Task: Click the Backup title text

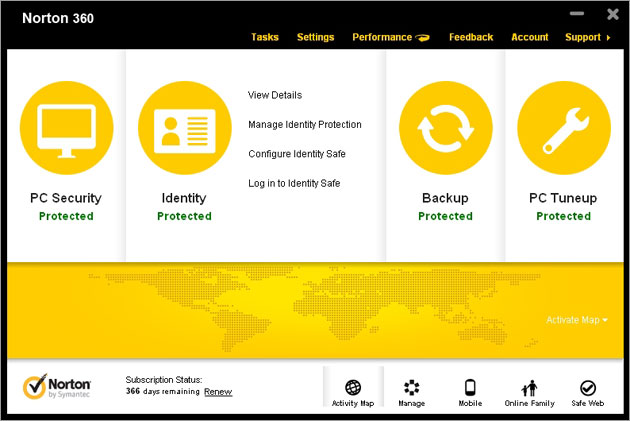Action: [445, 198]
